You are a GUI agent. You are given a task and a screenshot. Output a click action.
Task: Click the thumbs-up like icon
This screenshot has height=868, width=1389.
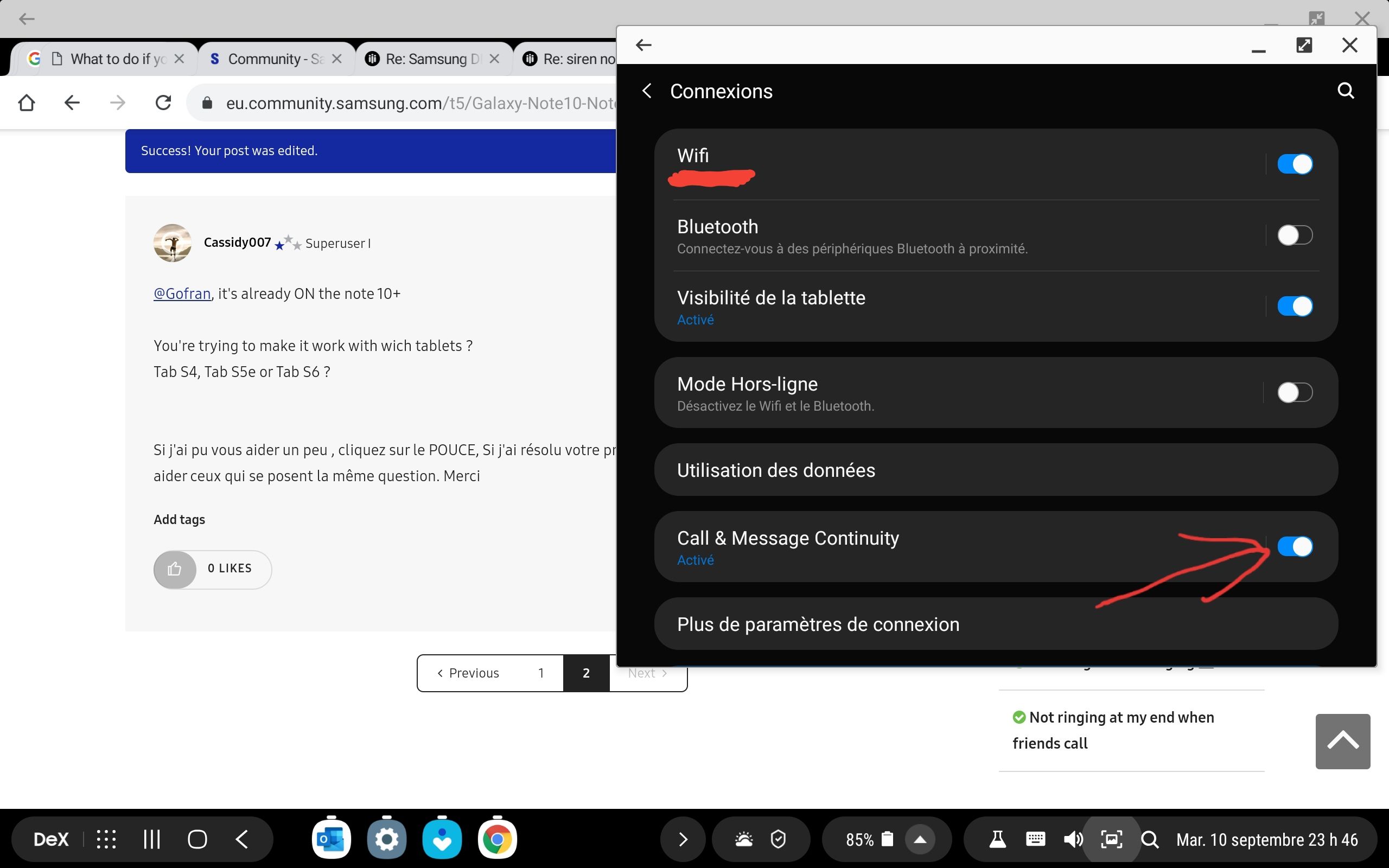pyautogui.click(x=175, y=569)
